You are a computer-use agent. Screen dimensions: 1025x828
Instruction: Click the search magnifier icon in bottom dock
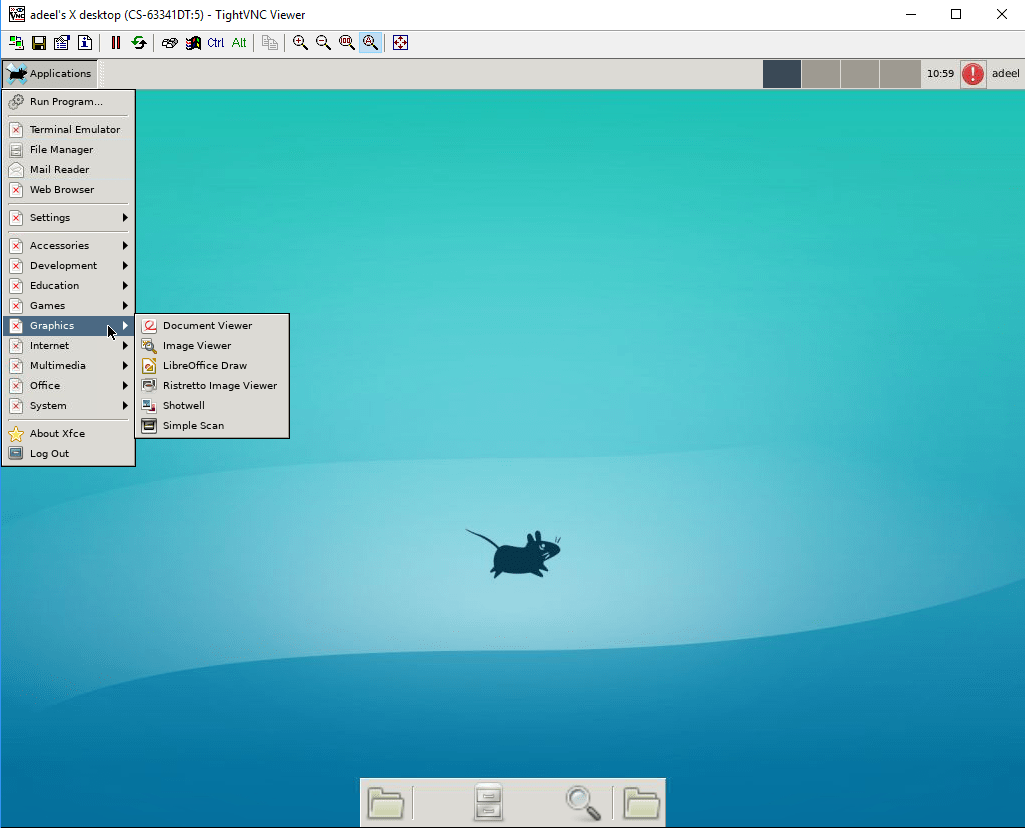point(583,803)
